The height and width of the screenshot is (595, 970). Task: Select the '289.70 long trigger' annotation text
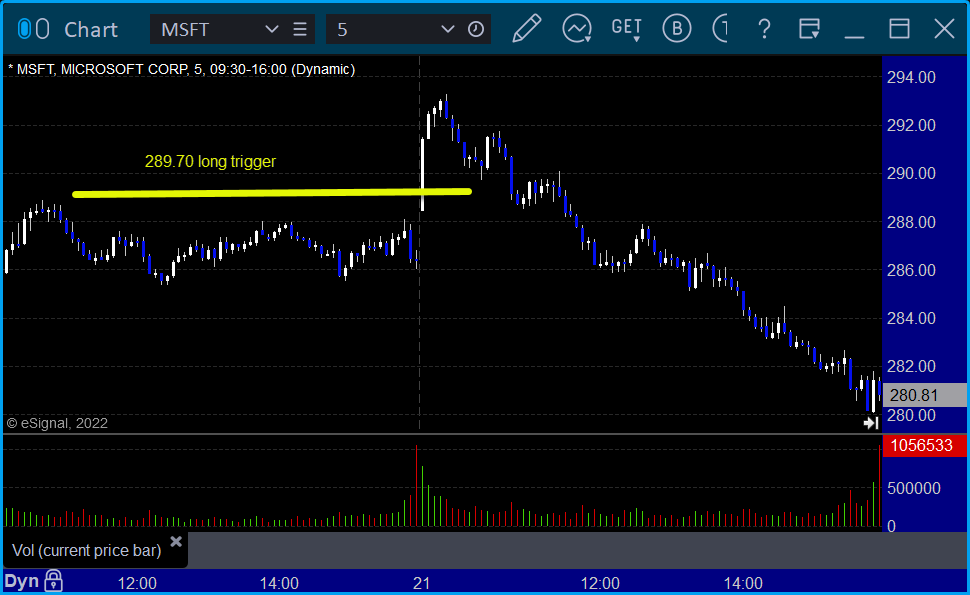(x=210, y=161)
